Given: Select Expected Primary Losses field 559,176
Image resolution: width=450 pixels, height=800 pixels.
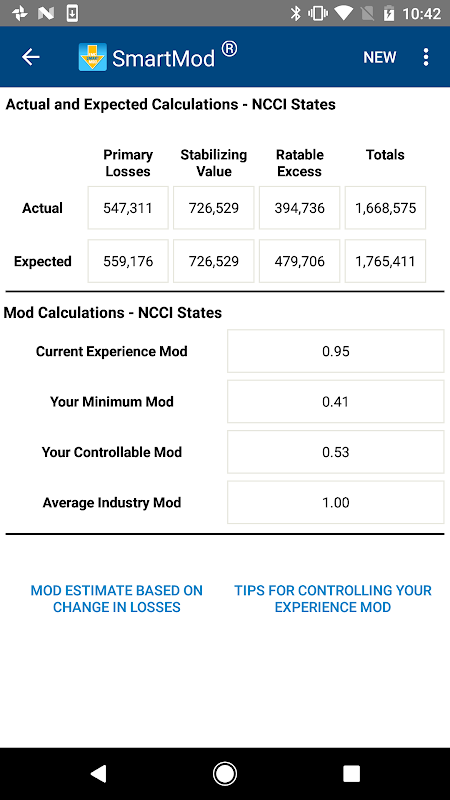Looking at the screenshot, I should 128,261.
